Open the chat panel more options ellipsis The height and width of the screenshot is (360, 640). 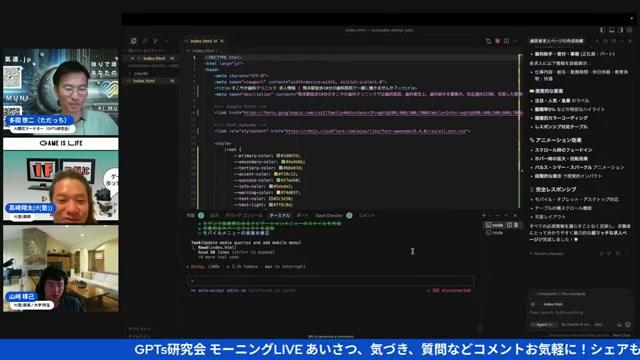(x=622, y=41)
